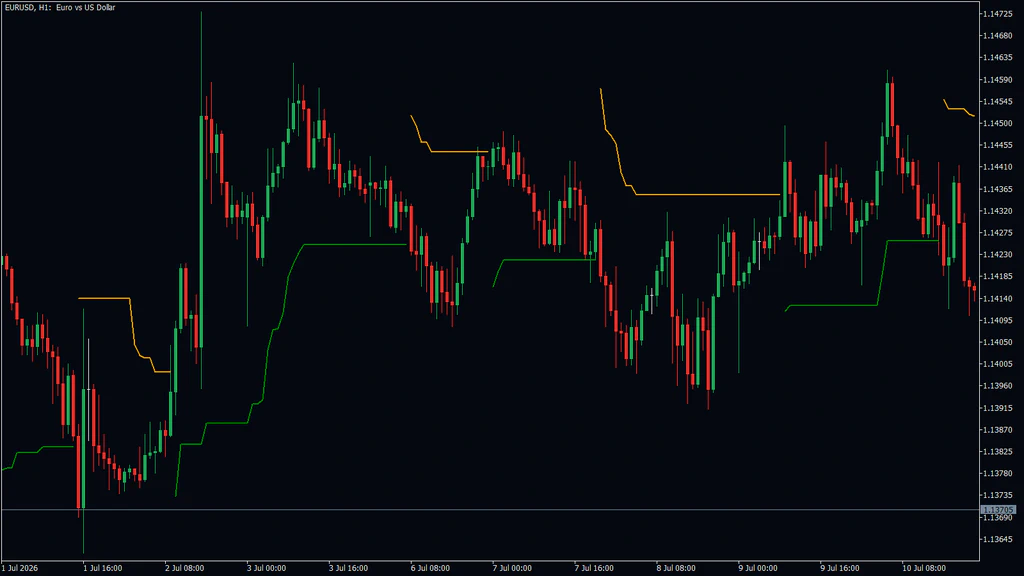
Task: Click time axis label 1 Jul 16:00
Action: tap(103, 568)
